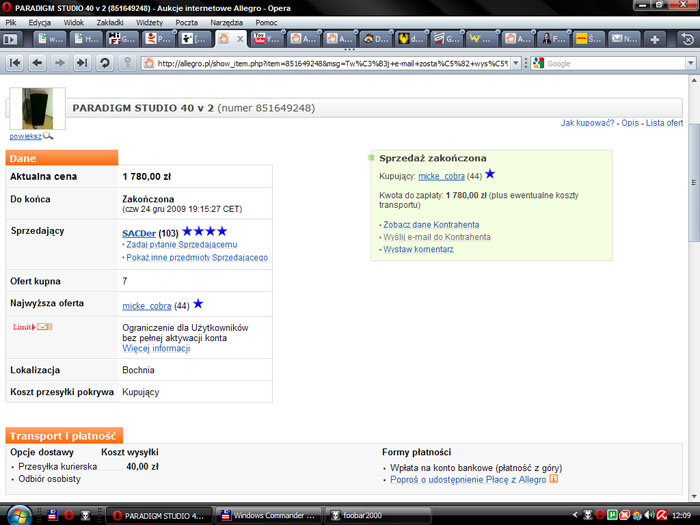Switch to the tab labeled P...
The image size is (700, 525).
(x=159, y=39)
